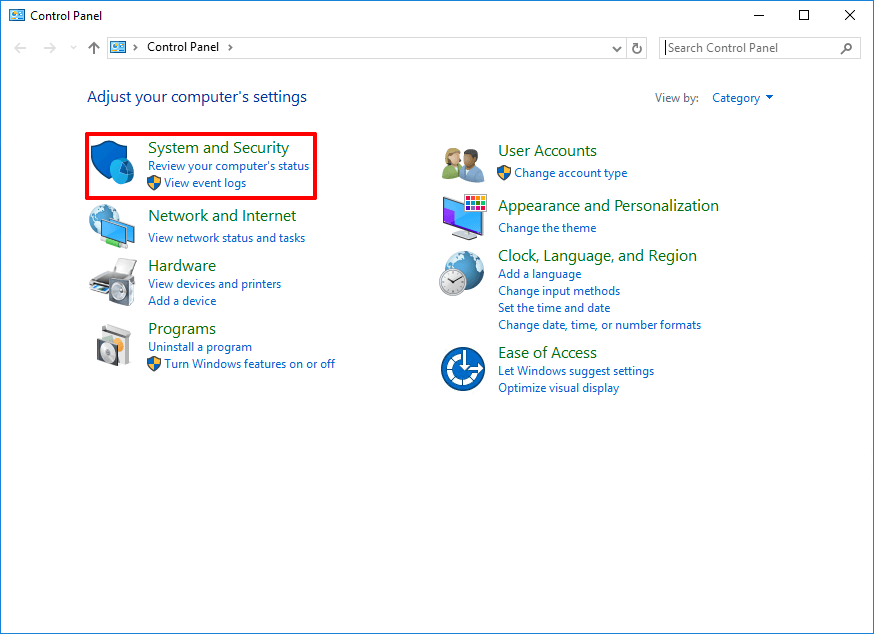Expand the View by Category dropdown
The height and width of the screenshot is (634, 874).
pos(742,98)
